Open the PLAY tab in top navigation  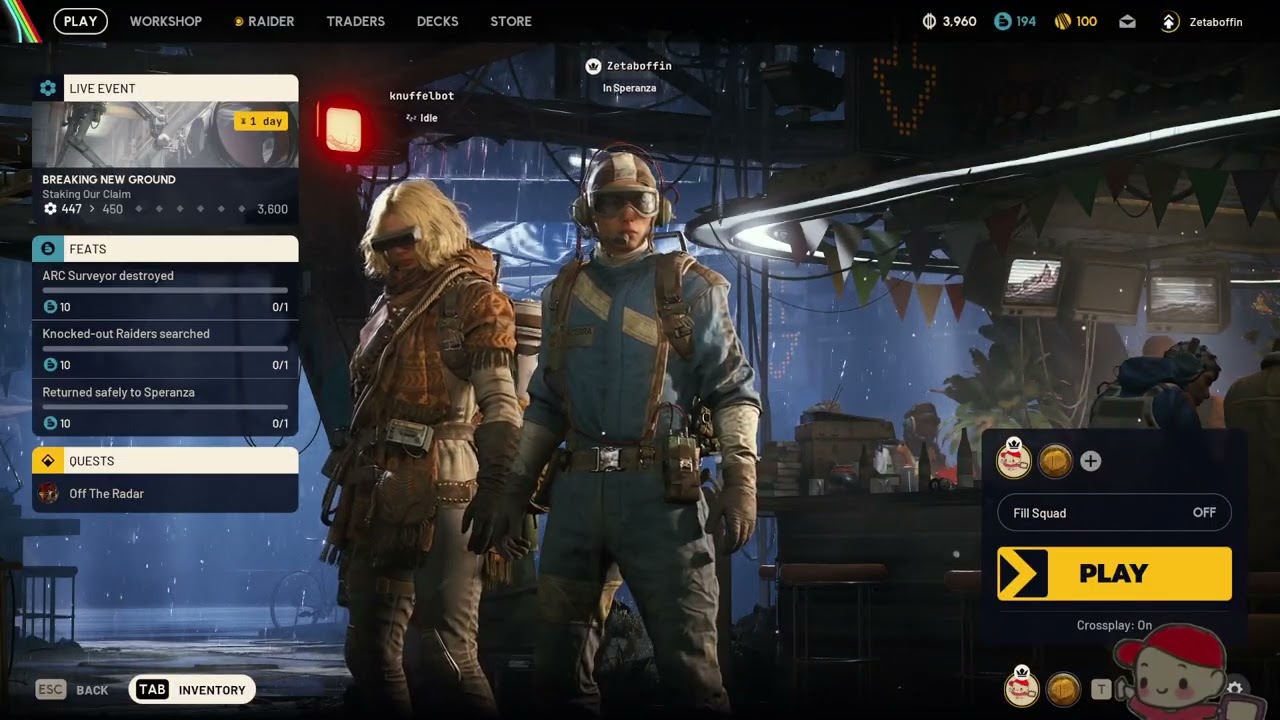click(x=80, y=21)
